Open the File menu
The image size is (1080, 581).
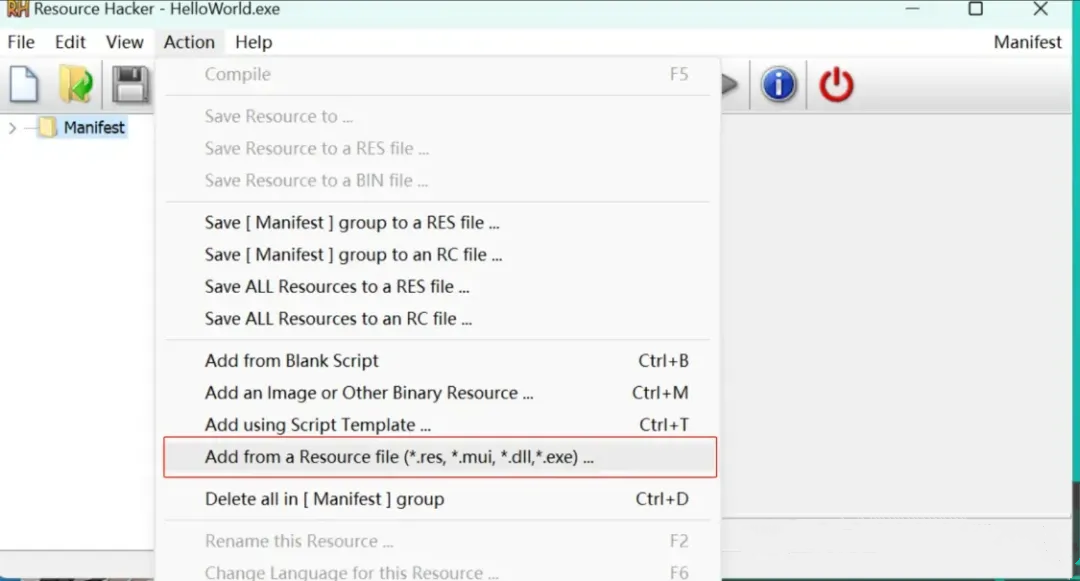pos(21,42)
